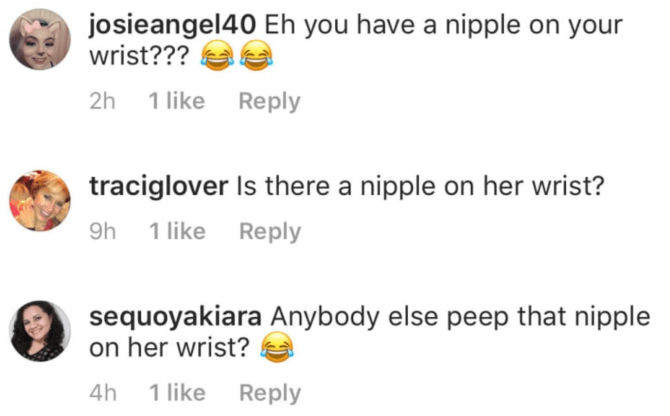Click the 4h timestamp
The width and height of the screenshot is (670, 416).
[x=103, y=393]
